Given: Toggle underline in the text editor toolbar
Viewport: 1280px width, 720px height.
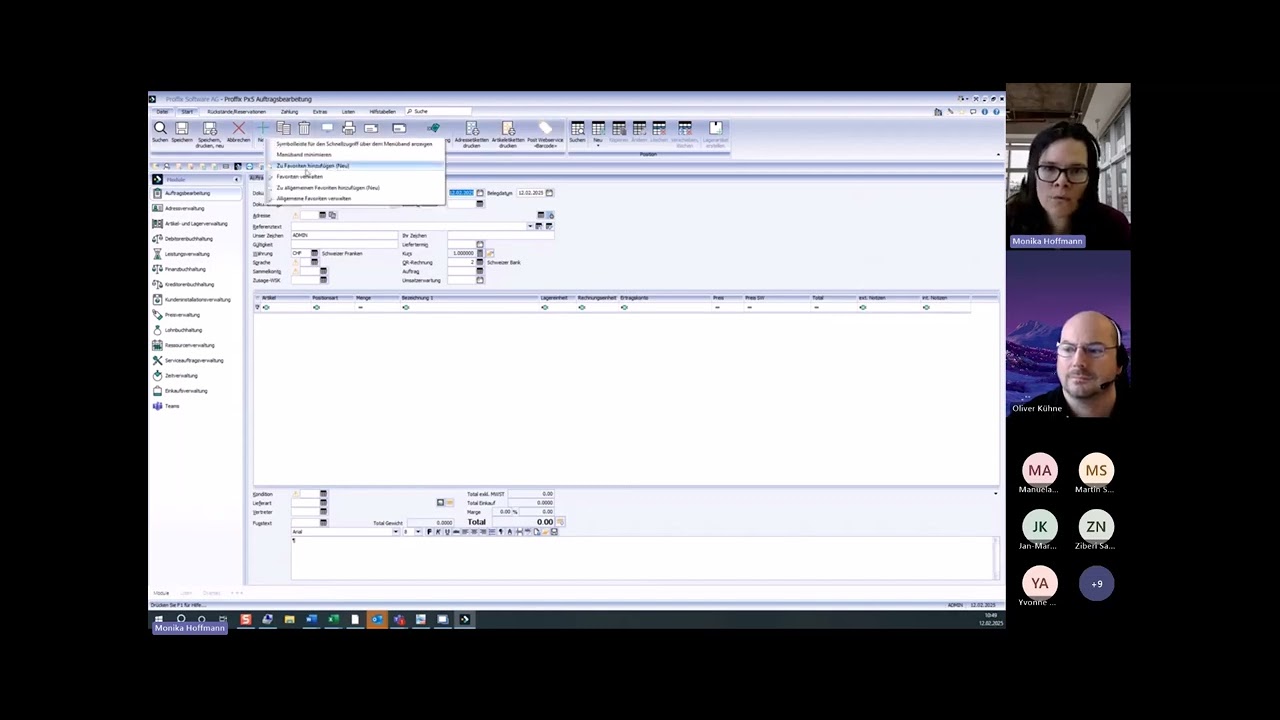Looking at the screenshot, I should click(x=447, y=532).
